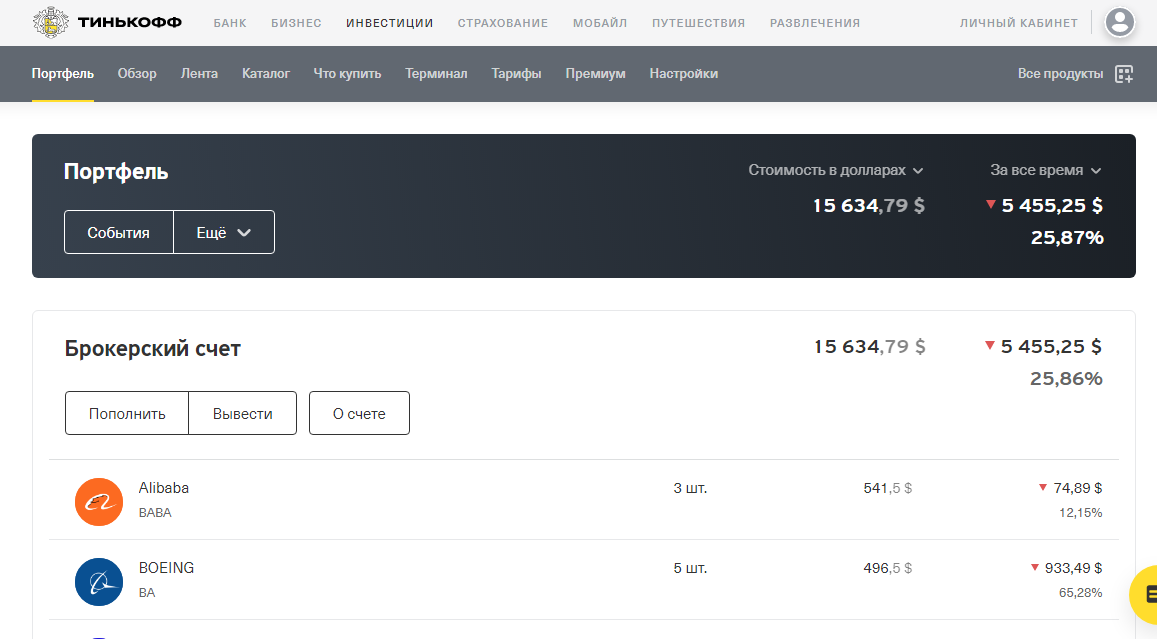Click the Брокерский счет heading
1157x639 pixels.
coord(153,348)
